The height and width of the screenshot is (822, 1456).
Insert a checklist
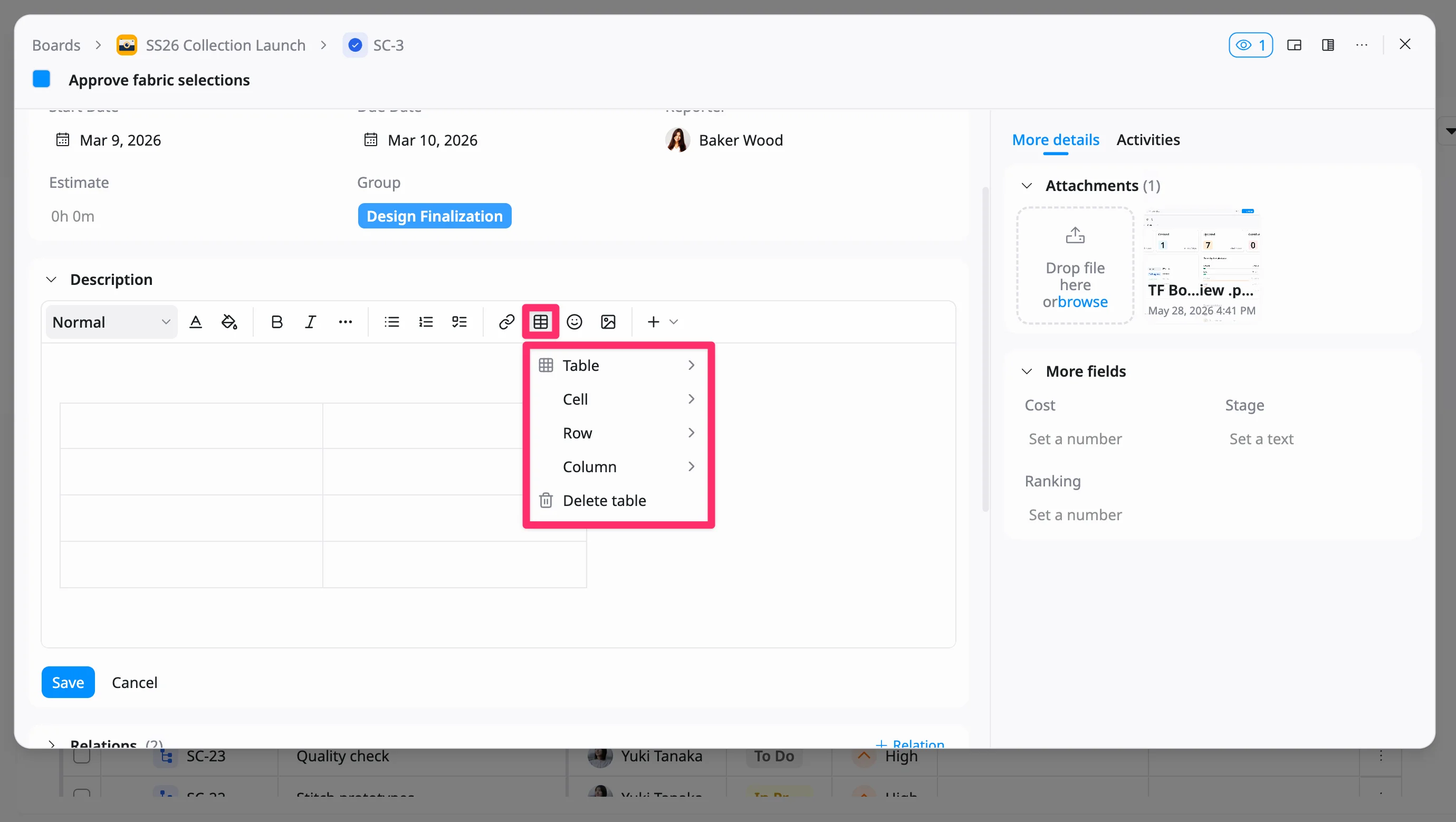[x=459, y=322]
